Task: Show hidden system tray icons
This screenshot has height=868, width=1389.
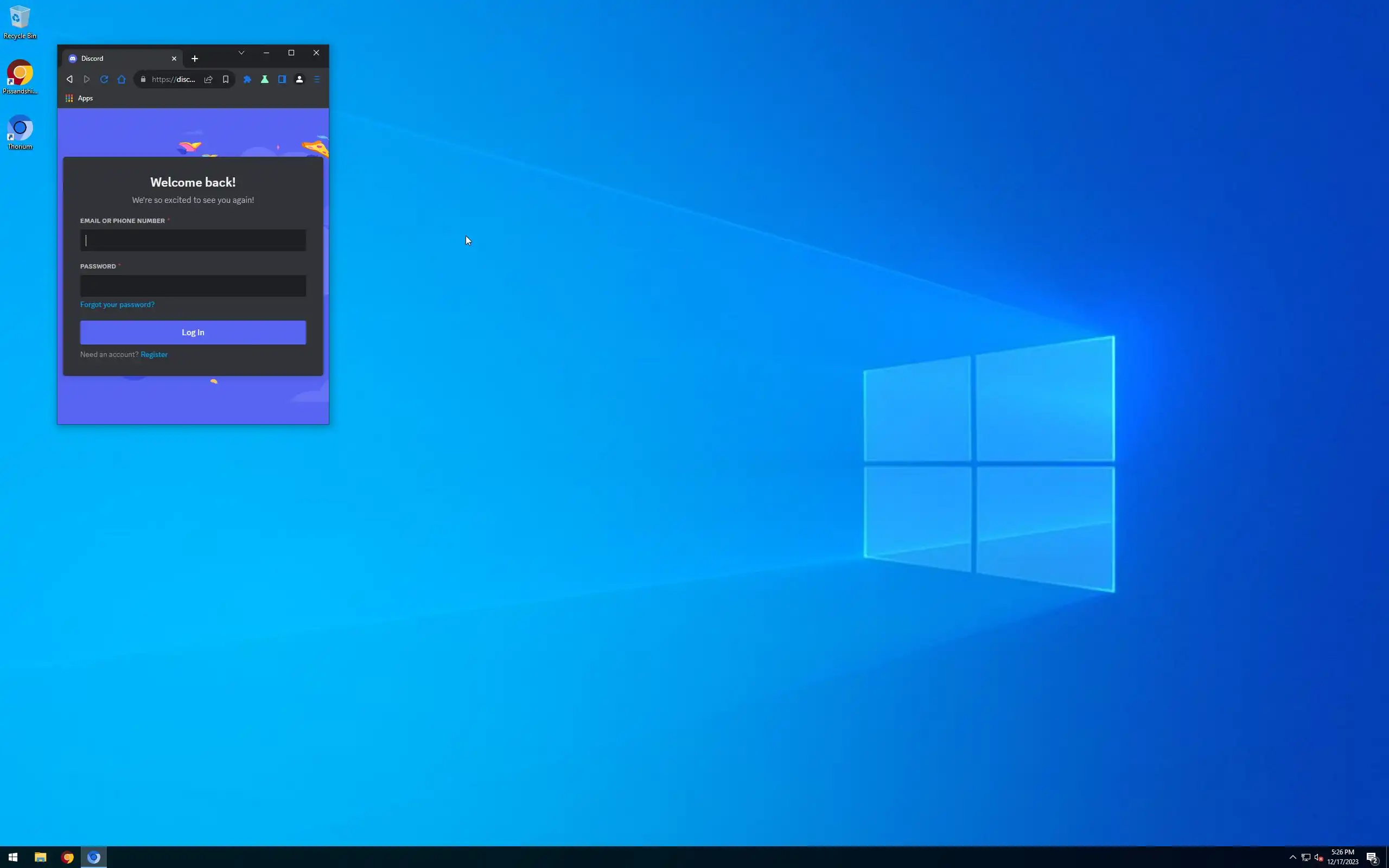Action: tap(1292, 857)
